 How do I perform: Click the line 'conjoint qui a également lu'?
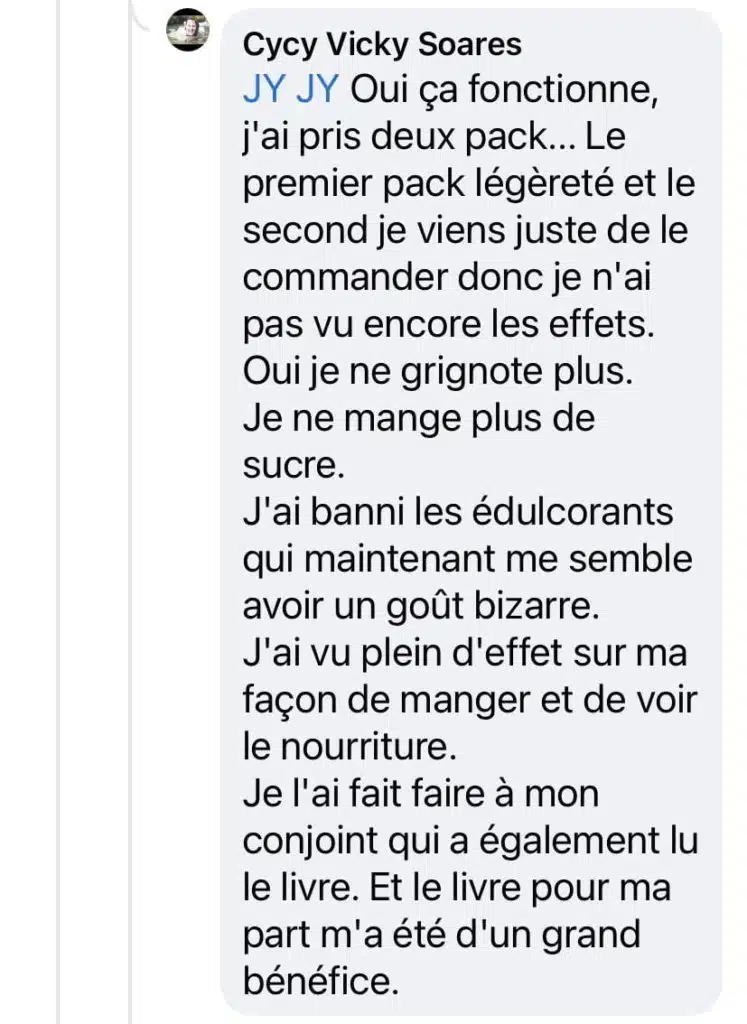tap(471, 841)
